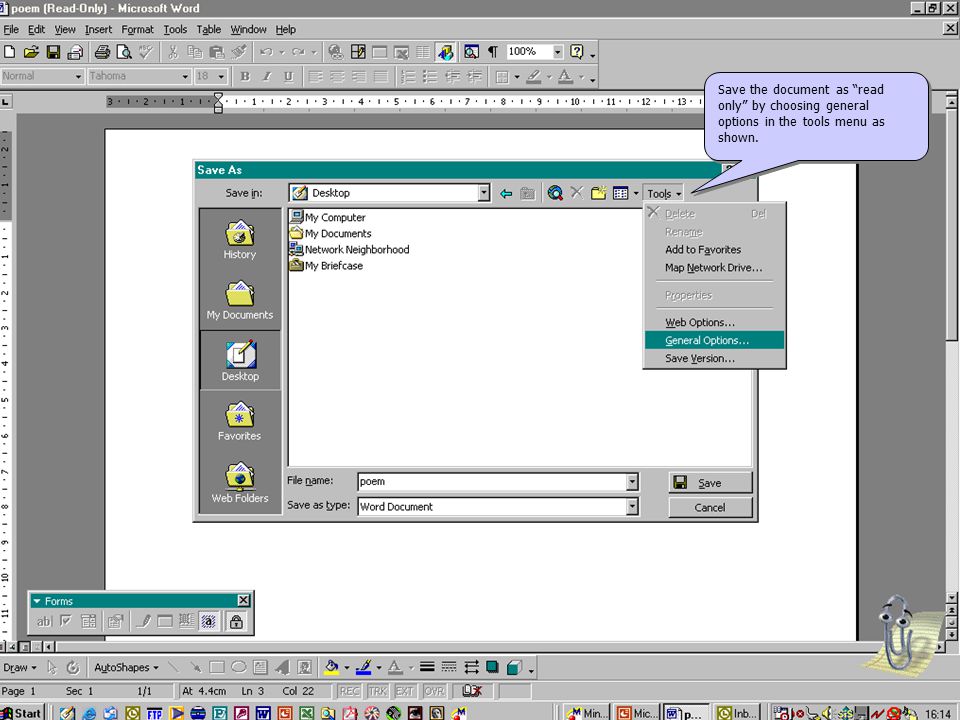
Task: Open Print Preview from the toolbar
Action: pyautogui.click(x=124, y=52)
